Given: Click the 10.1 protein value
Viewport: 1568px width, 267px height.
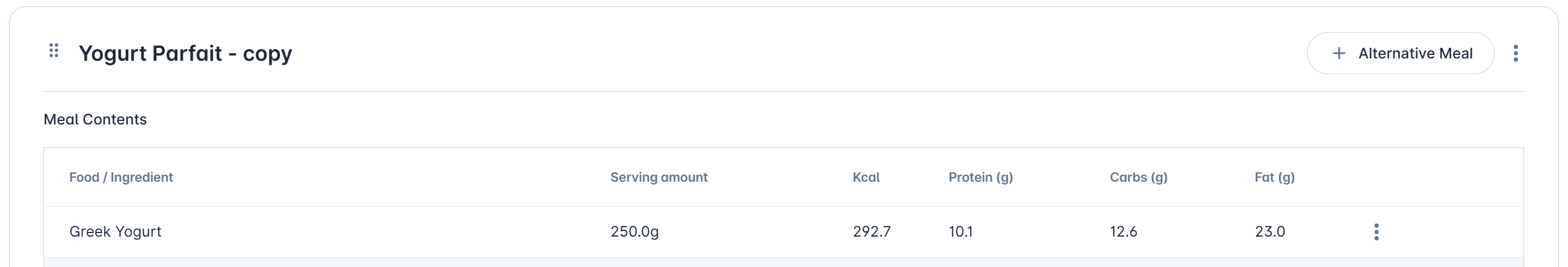Looking at the screenshot, I should point(960,232).
